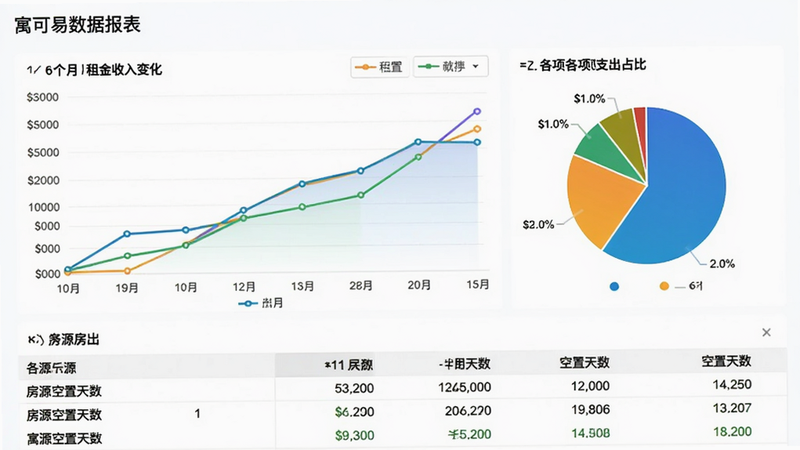
Task: Click the table cell 206,220
Action: coord(468,411)
